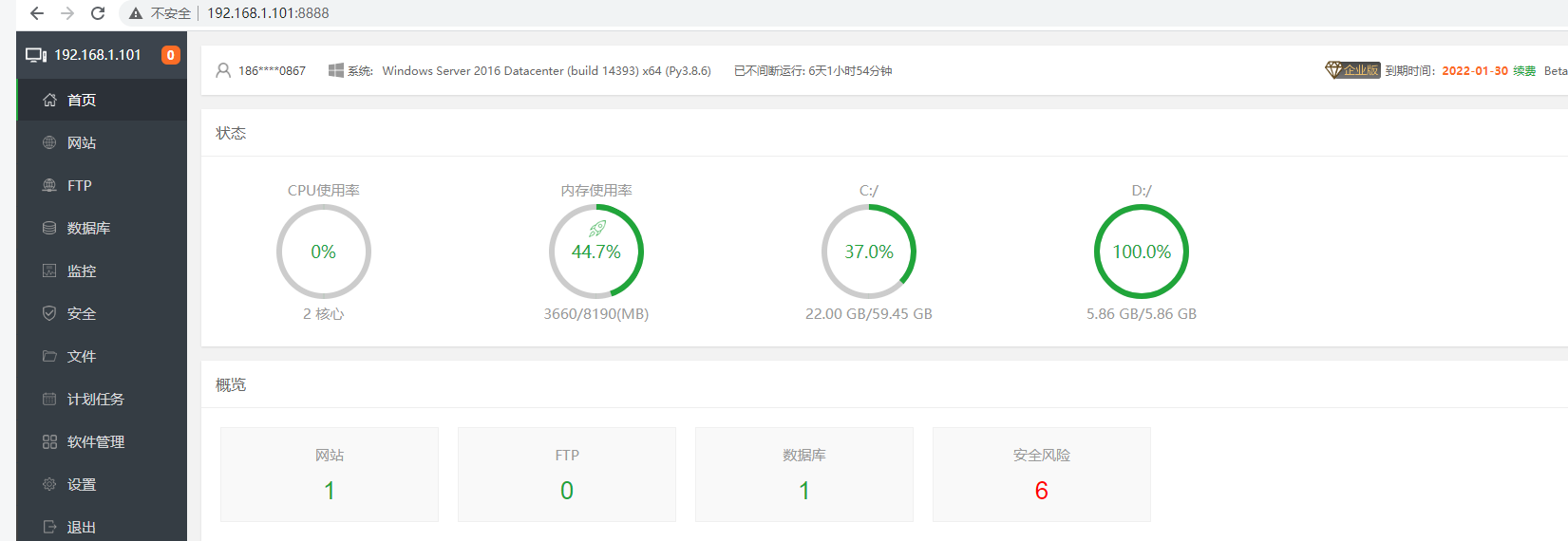Click the 状态 section heading

pyautogui.click(x=231, y=133)
